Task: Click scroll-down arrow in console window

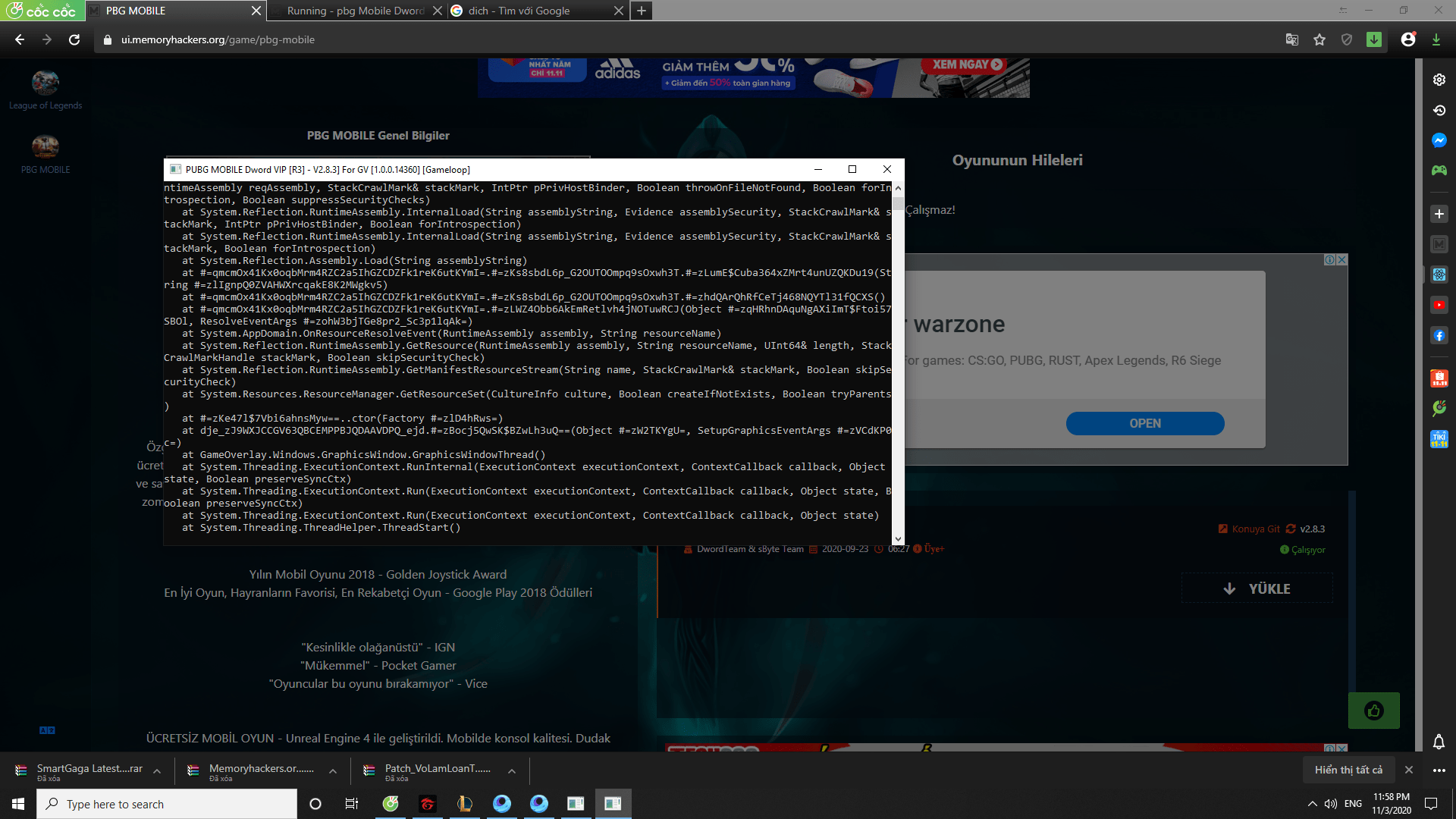Action: coord(898,538)
